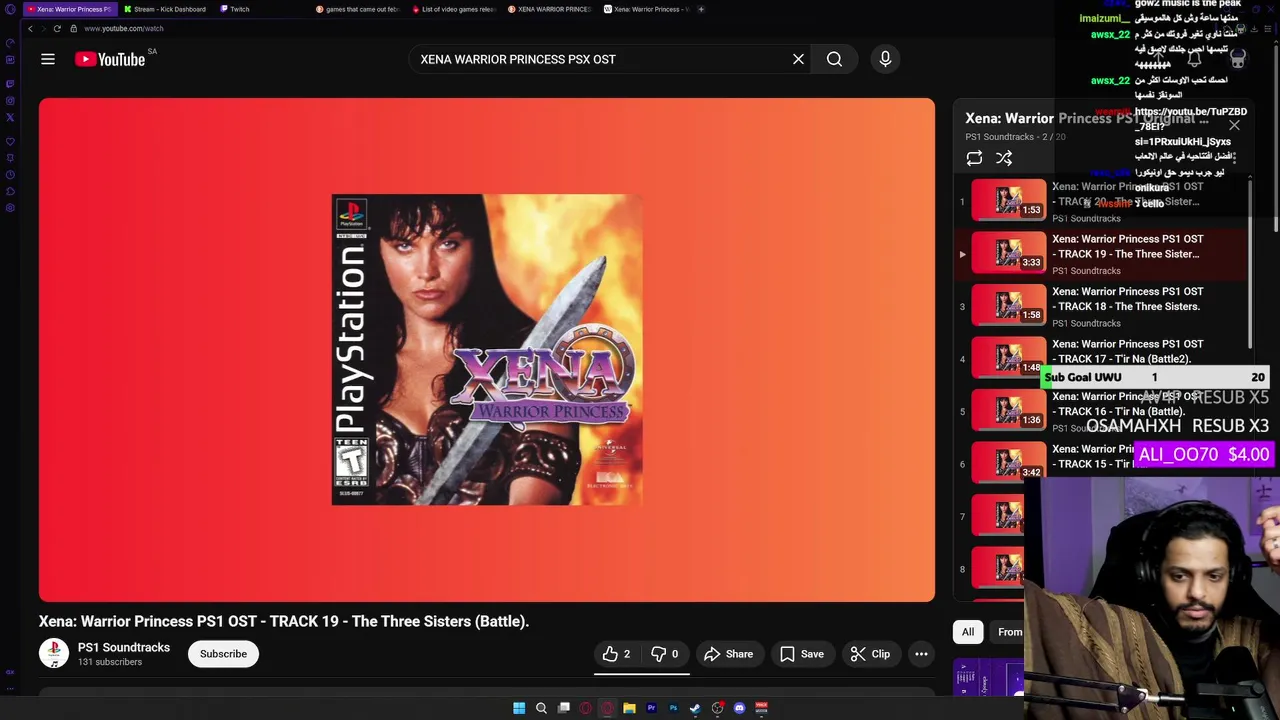
Task: Toggle playlist loop
Action: (974, 158)
